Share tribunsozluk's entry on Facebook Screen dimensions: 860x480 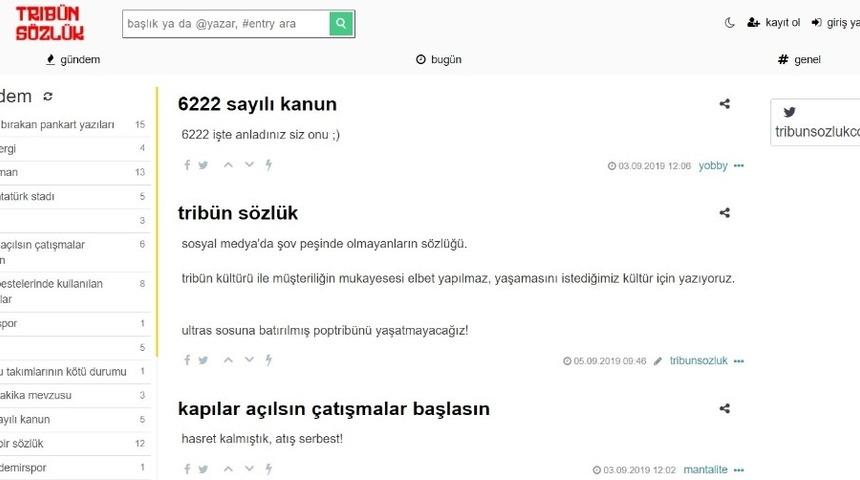[x=187, y=360]
